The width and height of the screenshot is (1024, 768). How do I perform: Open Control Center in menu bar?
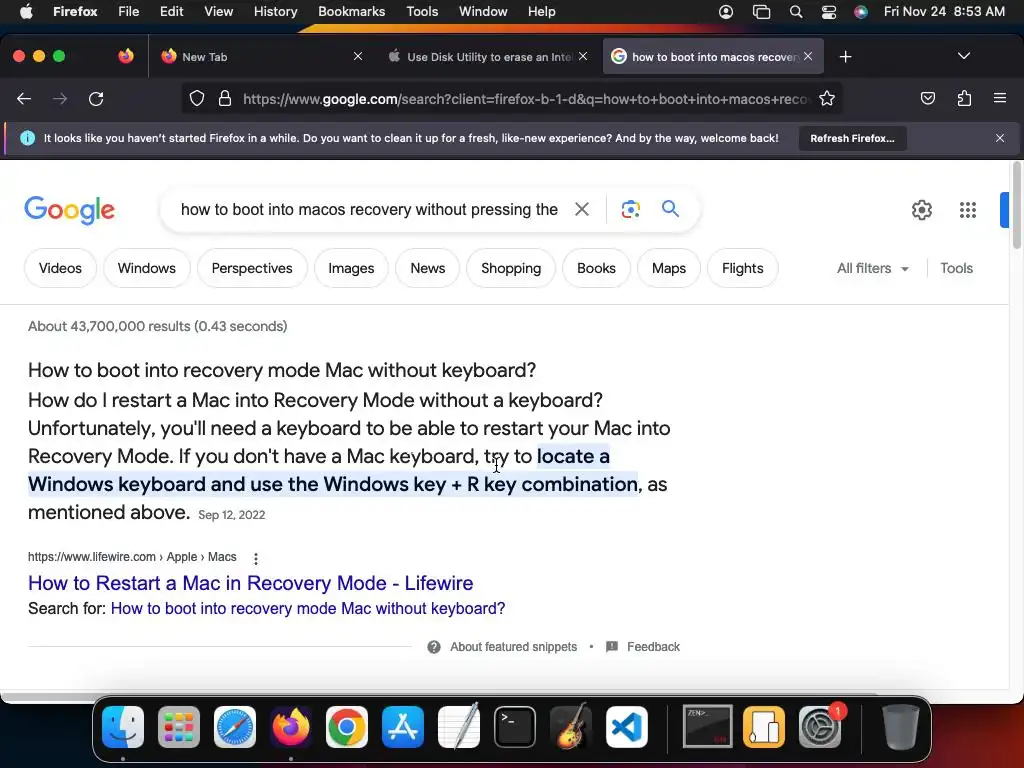(x=828, y=12)
